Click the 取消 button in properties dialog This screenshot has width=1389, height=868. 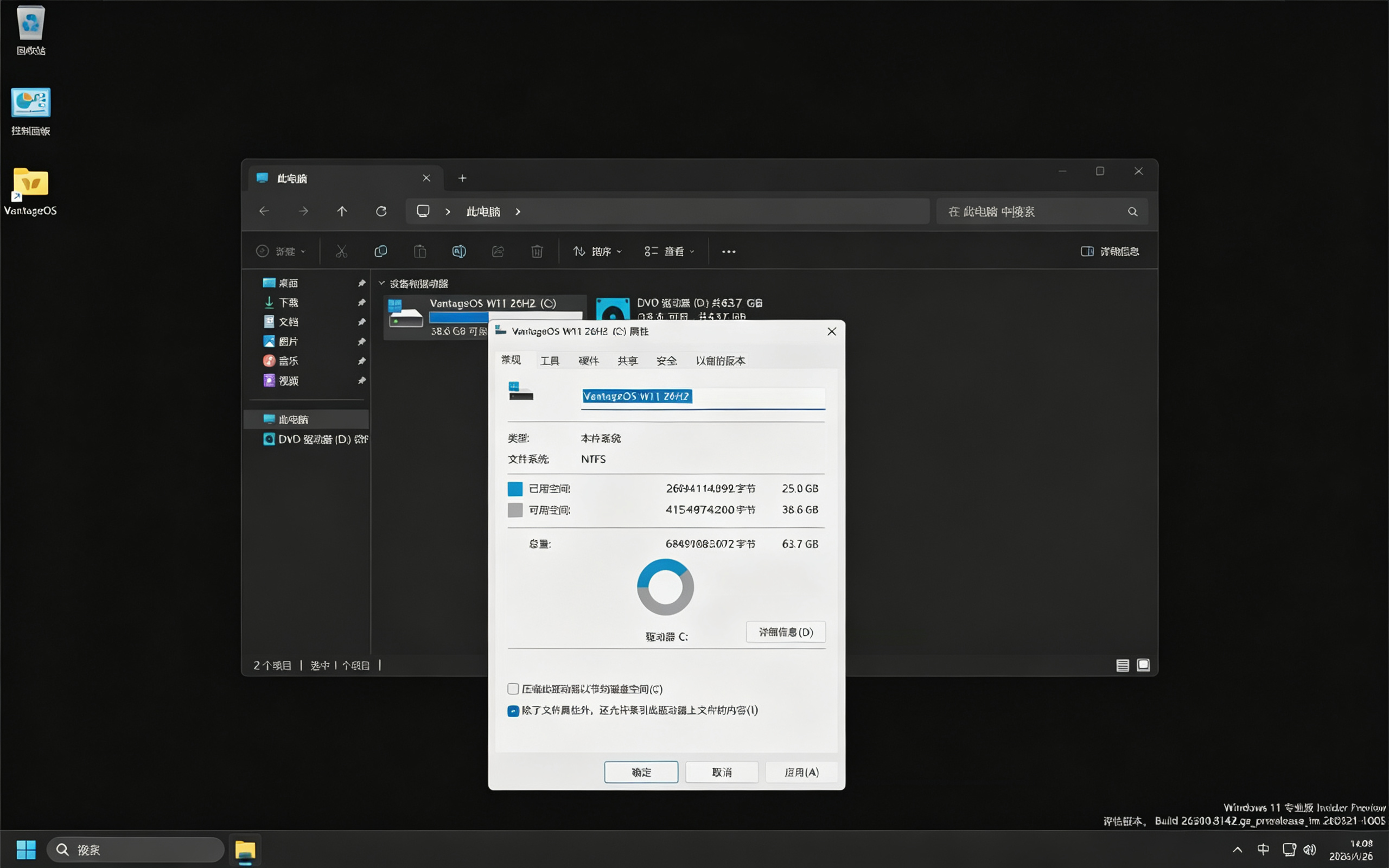tap(722, 772)
